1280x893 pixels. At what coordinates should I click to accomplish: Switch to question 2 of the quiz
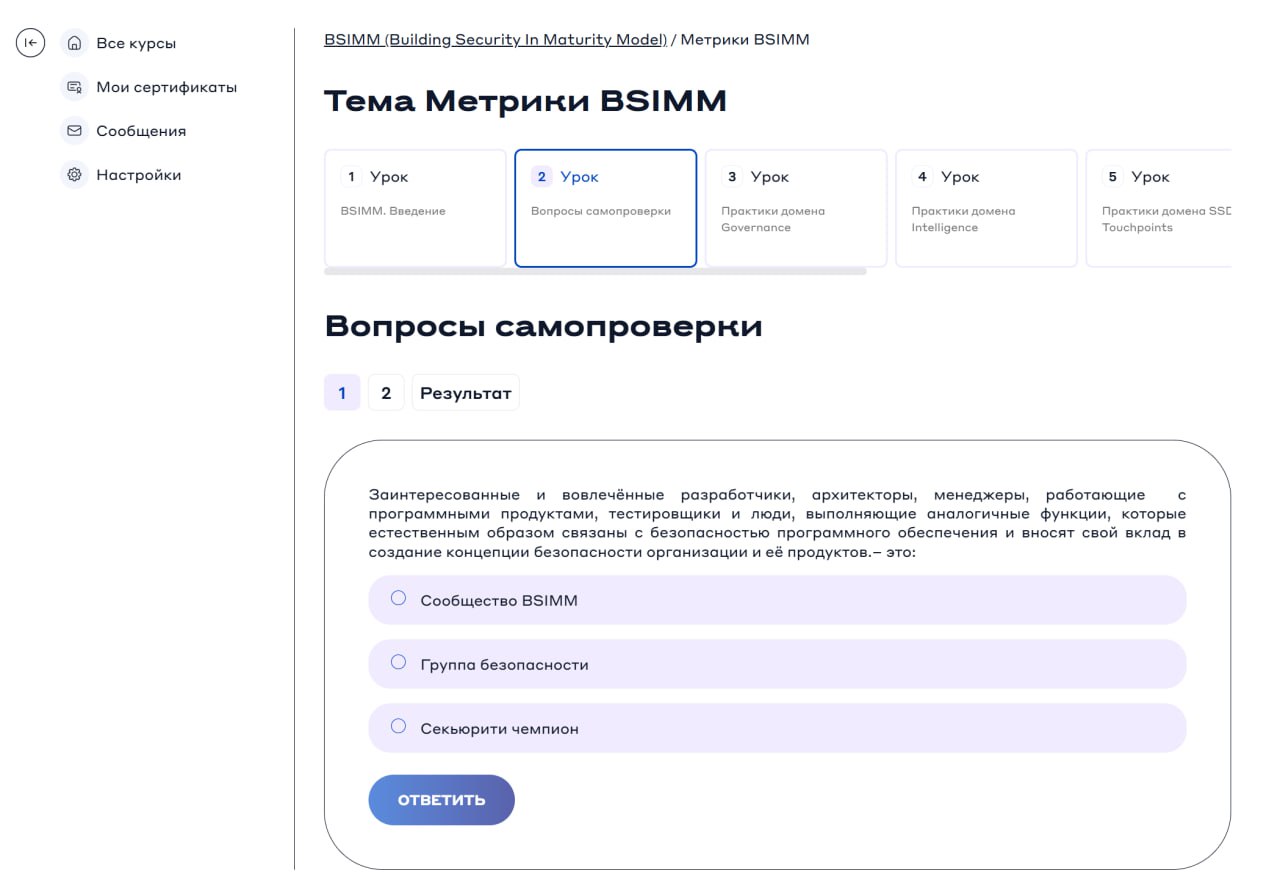386,393
